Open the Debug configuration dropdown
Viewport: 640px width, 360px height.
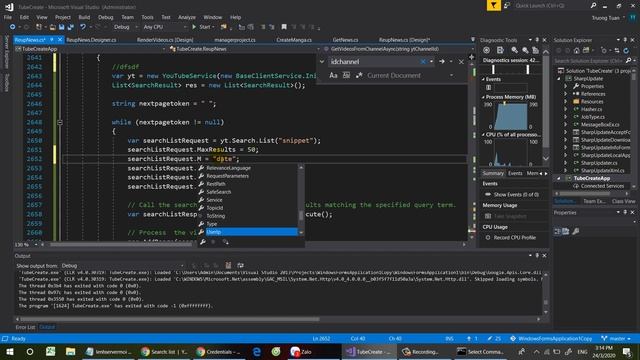pos(136,27)
